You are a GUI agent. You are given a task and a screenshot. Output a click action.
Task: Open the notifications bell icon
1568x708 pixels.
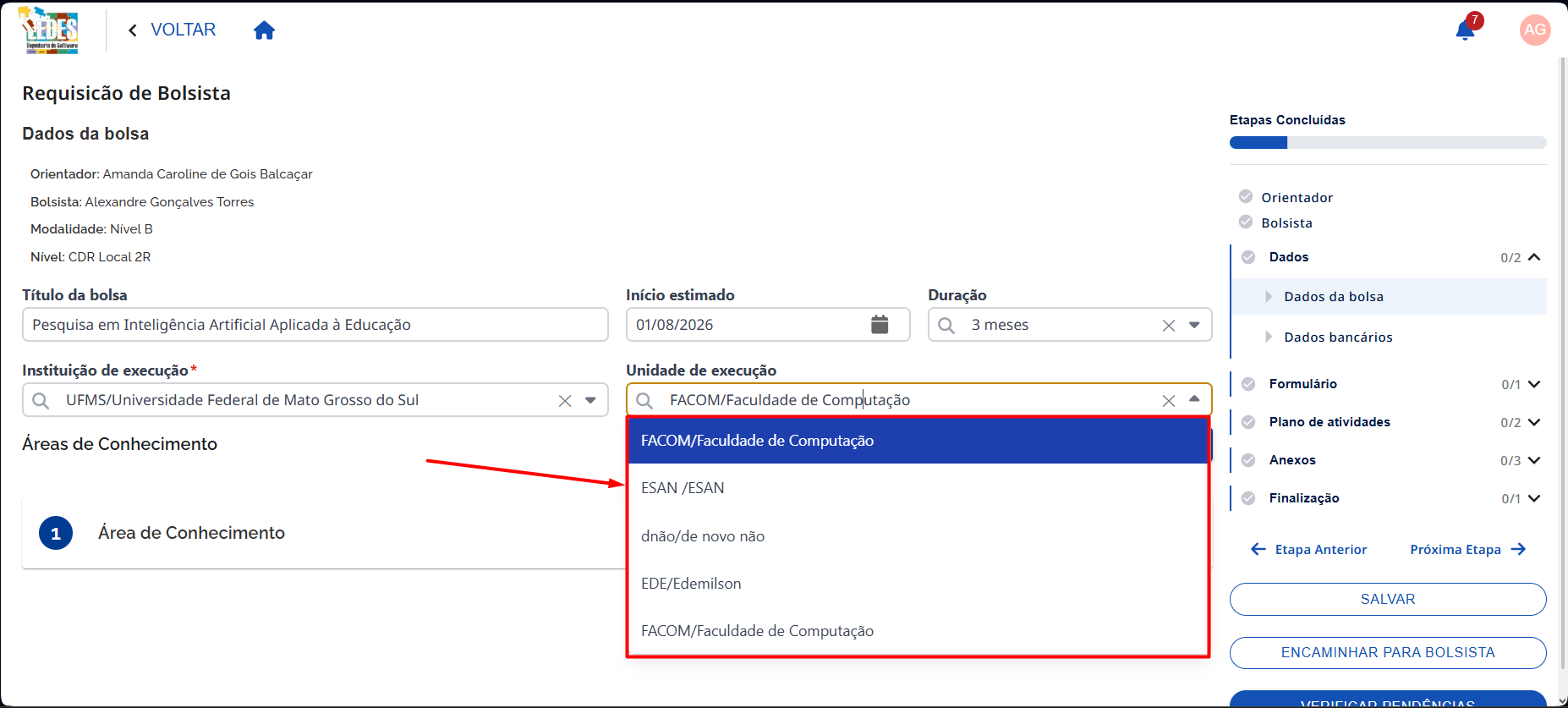coord(1466,30)
